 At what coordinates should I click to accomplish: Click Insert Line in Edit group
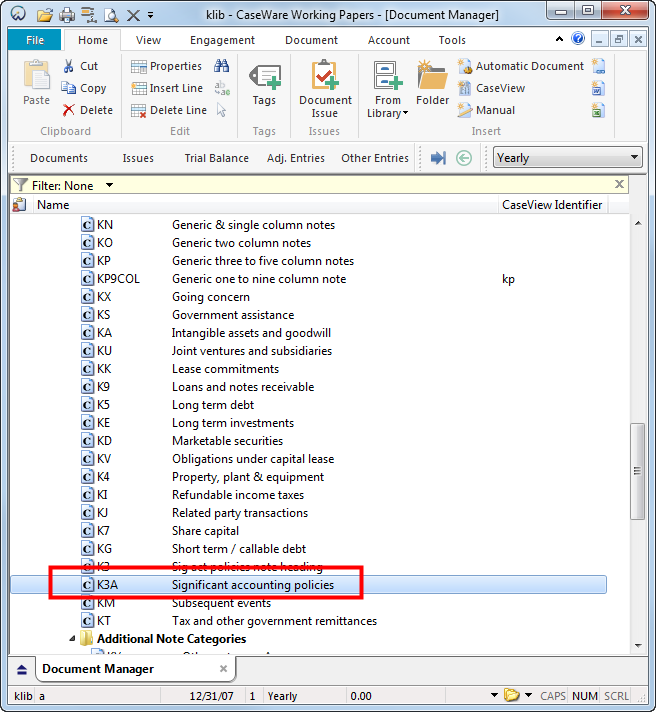[167, 88]
